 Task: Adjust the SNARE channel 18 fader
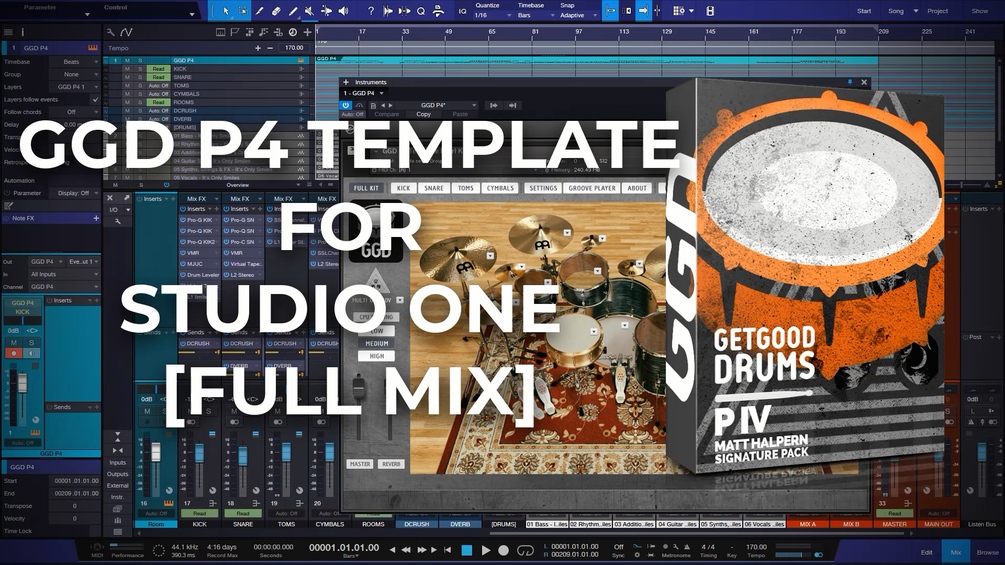(243, 455)
